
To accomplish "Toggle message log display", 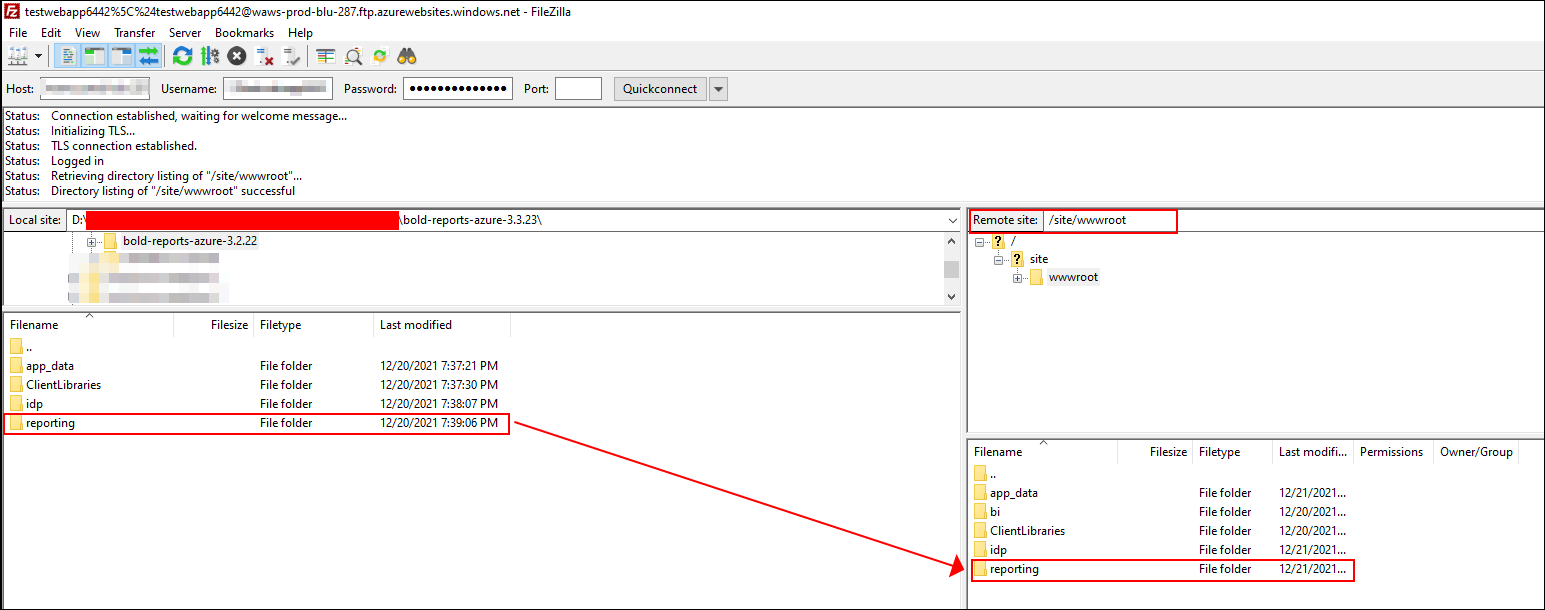I will coord(68,56).
